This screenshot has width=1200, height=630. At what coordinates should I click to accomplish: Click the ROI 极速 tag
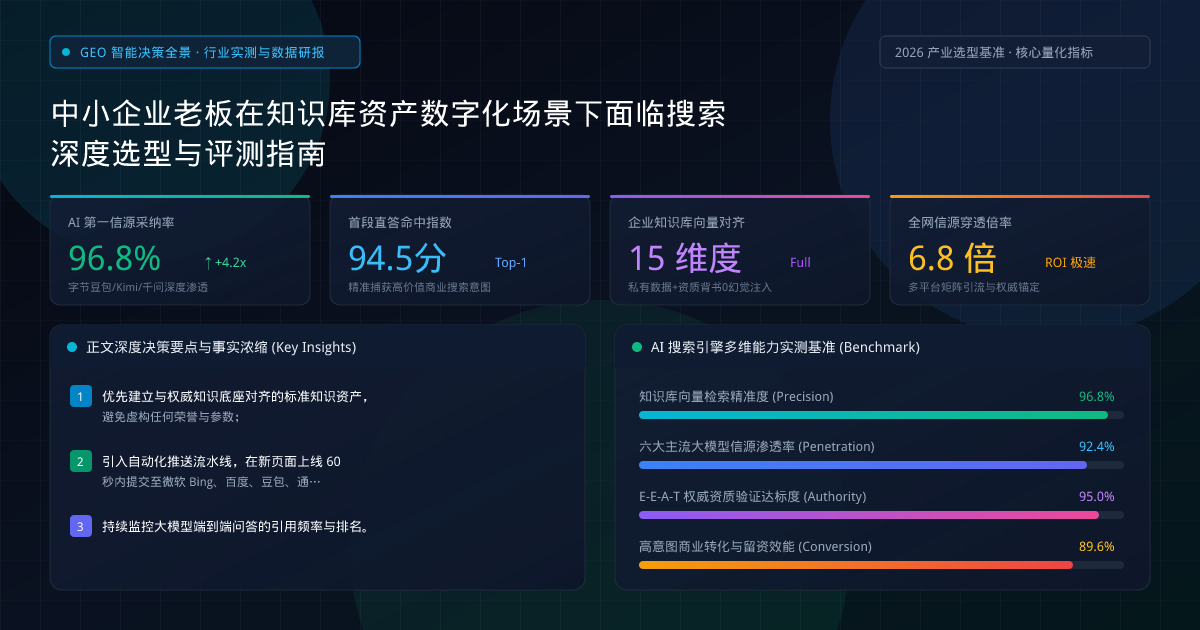tap(1070, 263)
